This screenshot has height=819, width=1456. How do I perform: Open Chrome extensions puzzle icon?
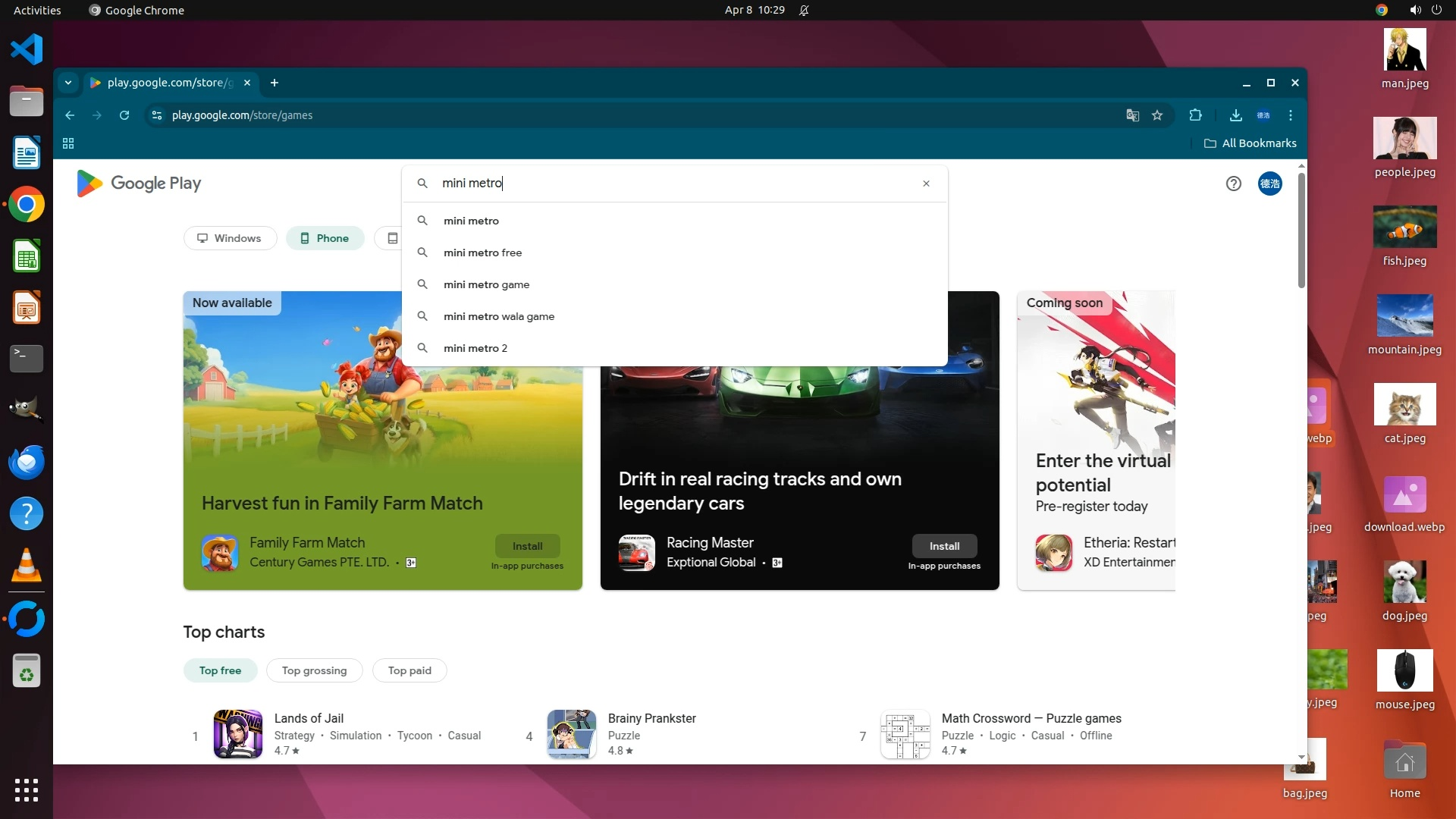(1195, 115)
